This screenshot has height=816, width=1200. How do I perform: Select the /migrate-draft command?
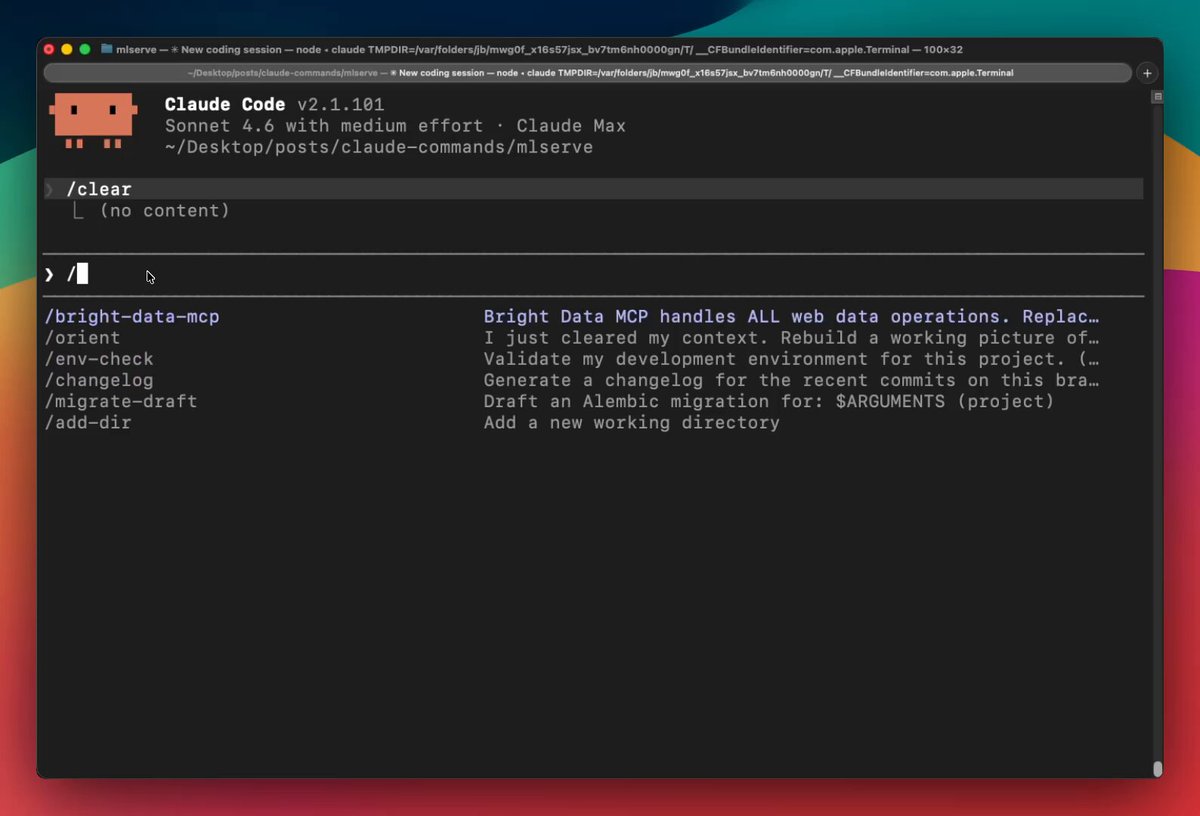121,401
